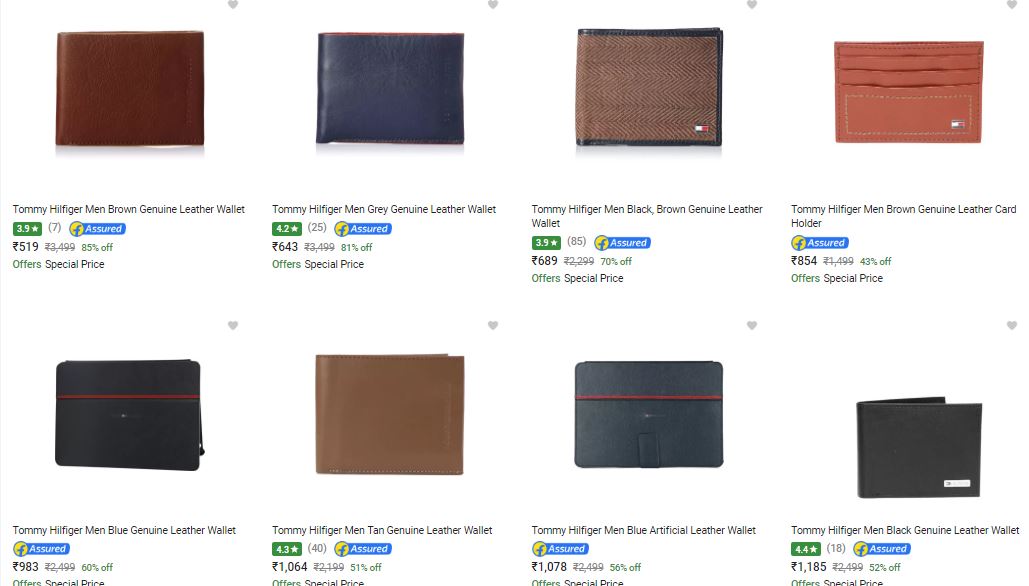Open Tommy Hilfiger Men Grey Genuine Leather Wallet
Viewport: 1029px width, 586px height.
tap(383, 210)
